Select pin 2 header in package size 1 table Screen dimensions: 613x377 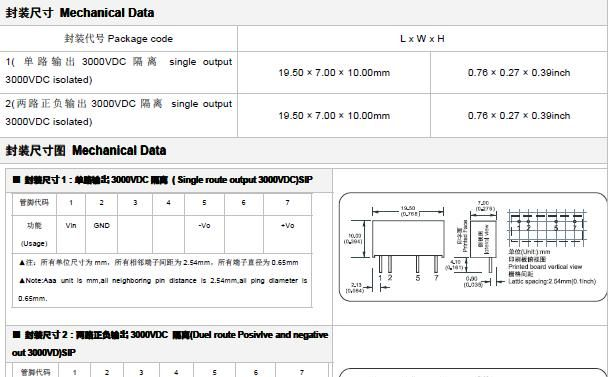point(101,203)
